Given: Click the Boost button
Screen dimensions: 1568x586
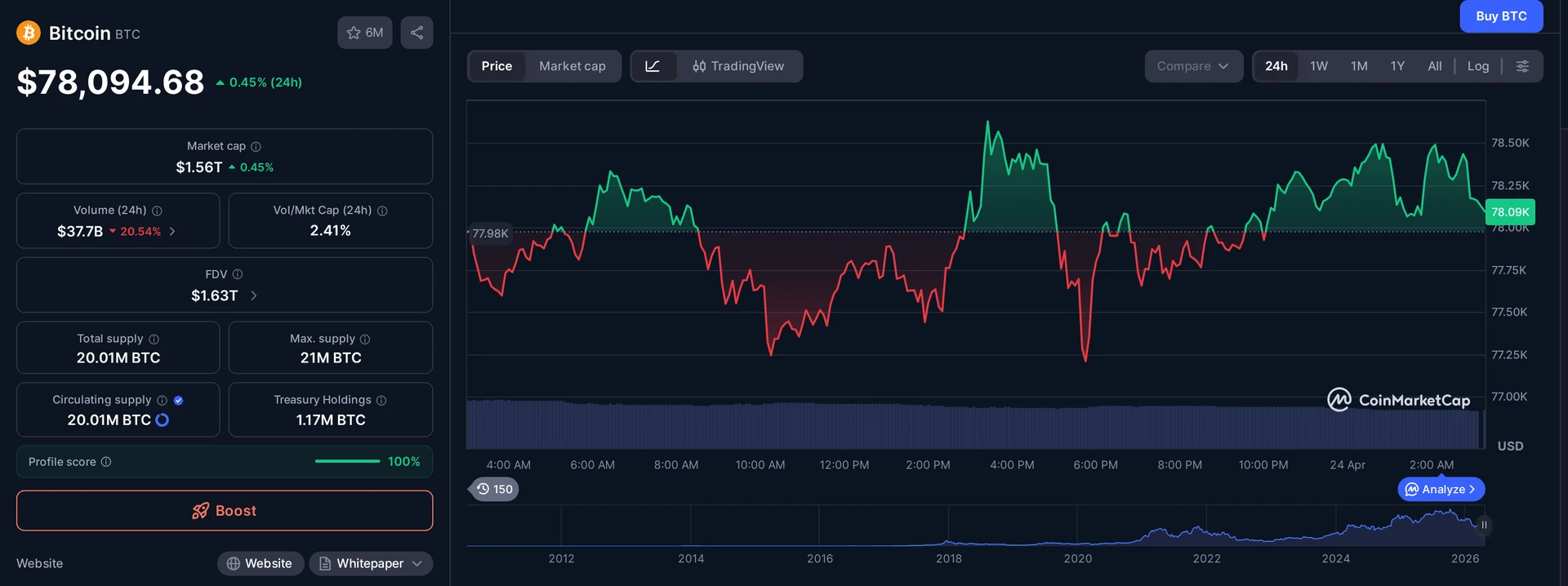Looking at the screenshot, I should tap(225, 511).
